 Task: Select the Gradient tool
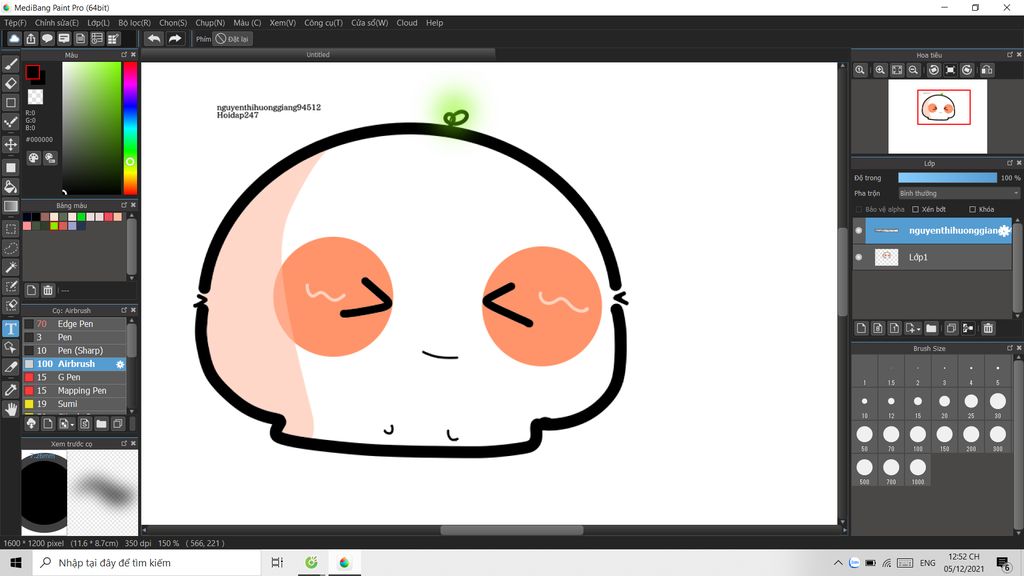coord(10,206)
